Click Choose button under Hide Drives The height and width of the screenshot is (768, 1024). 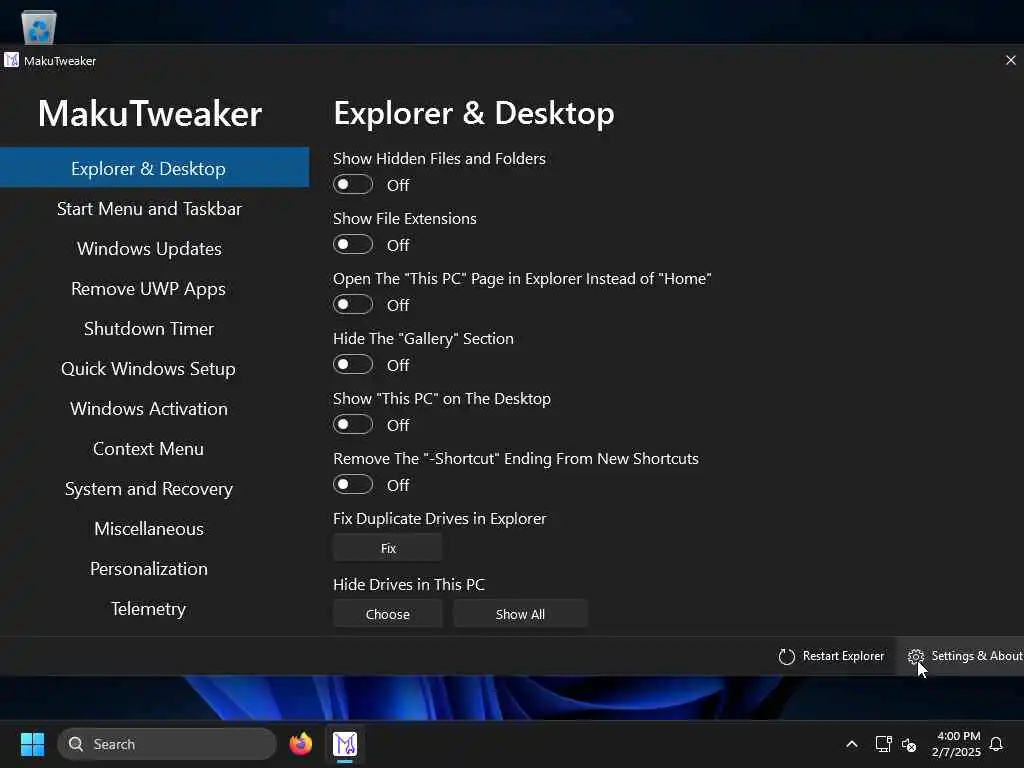pyautogui.click(x=388, y=614)
